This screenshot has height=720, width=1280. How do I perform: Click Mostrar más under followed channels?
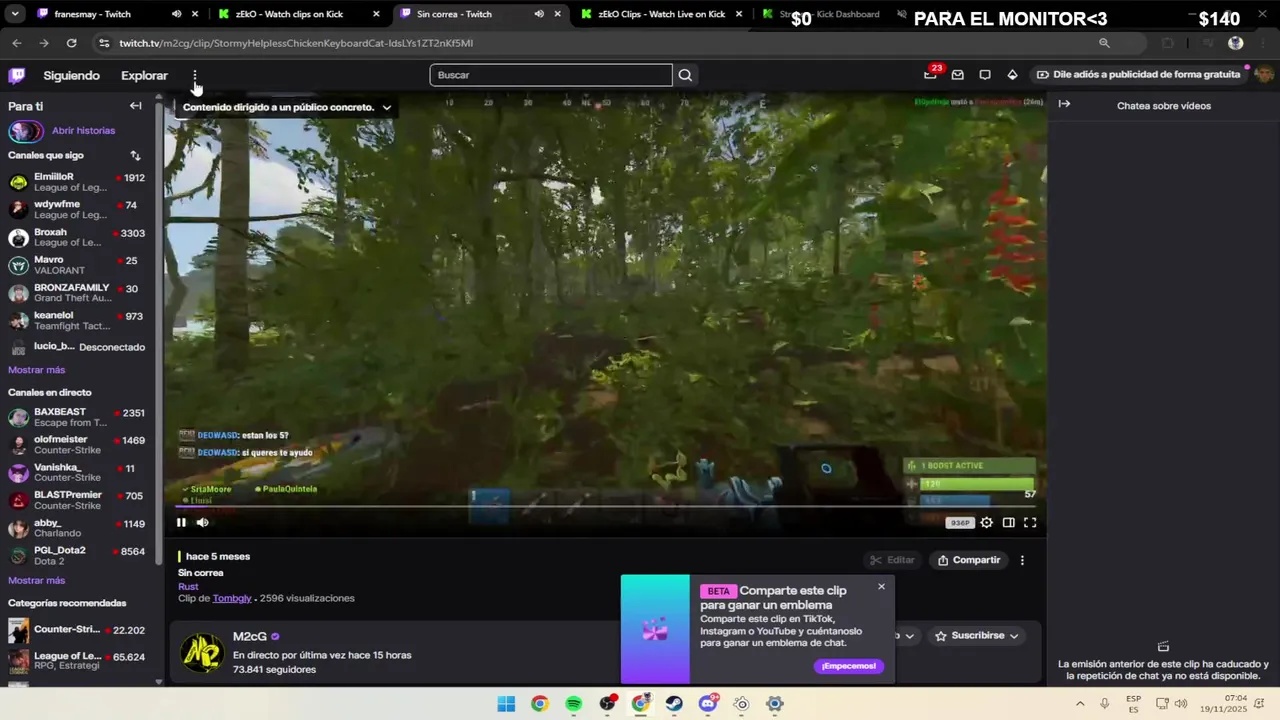point(36,370)
